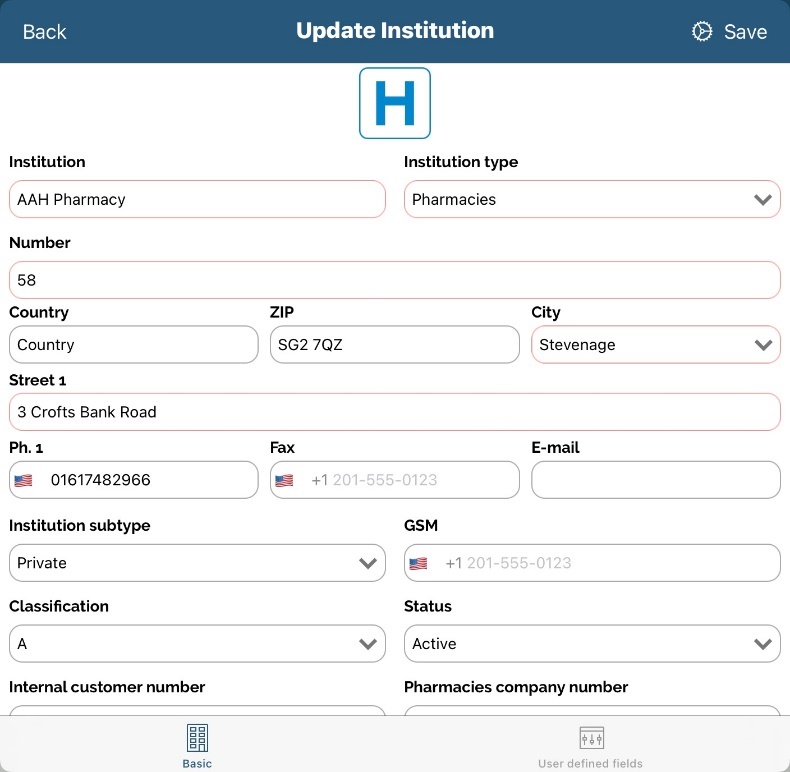Screen dimensions: 790x772
Task: Click the gear icon next to Save
Action: pos(702,31)
